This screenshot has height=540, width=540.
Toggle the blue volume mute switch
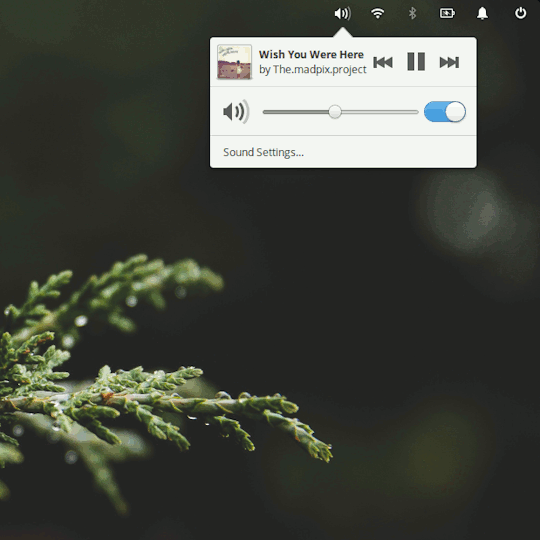445,112
